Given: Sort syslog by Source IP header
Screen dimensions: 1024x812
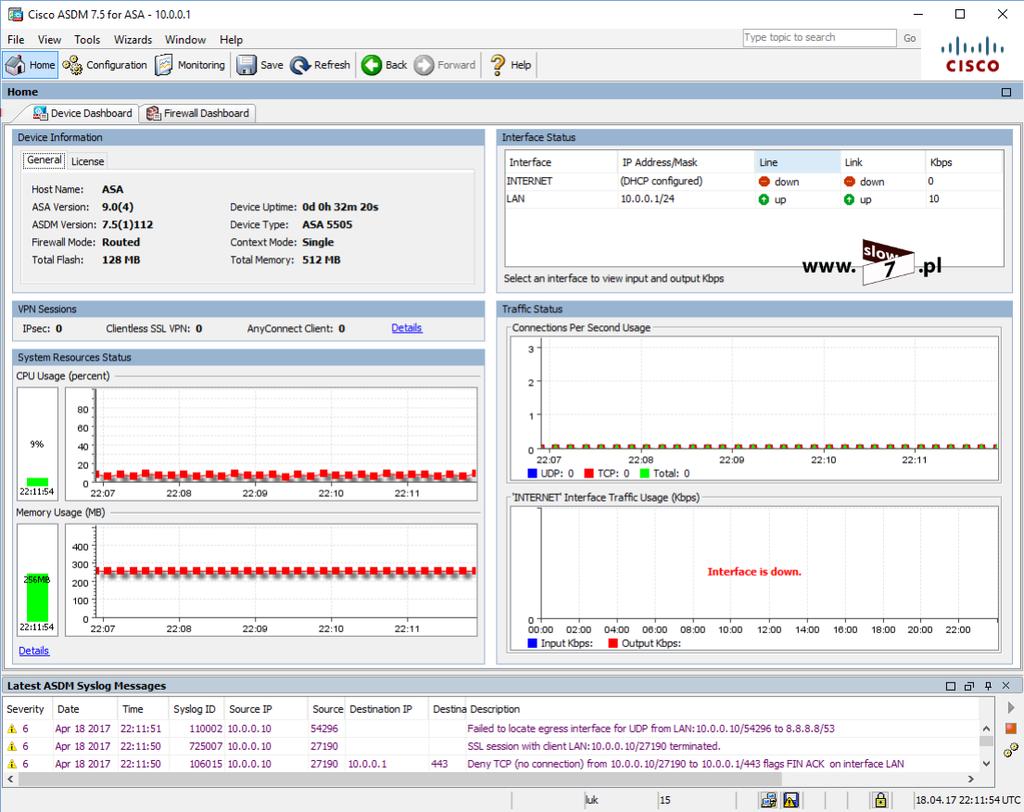Looking at the screenshot, I should pyautogui.click(x=265, y=709).
